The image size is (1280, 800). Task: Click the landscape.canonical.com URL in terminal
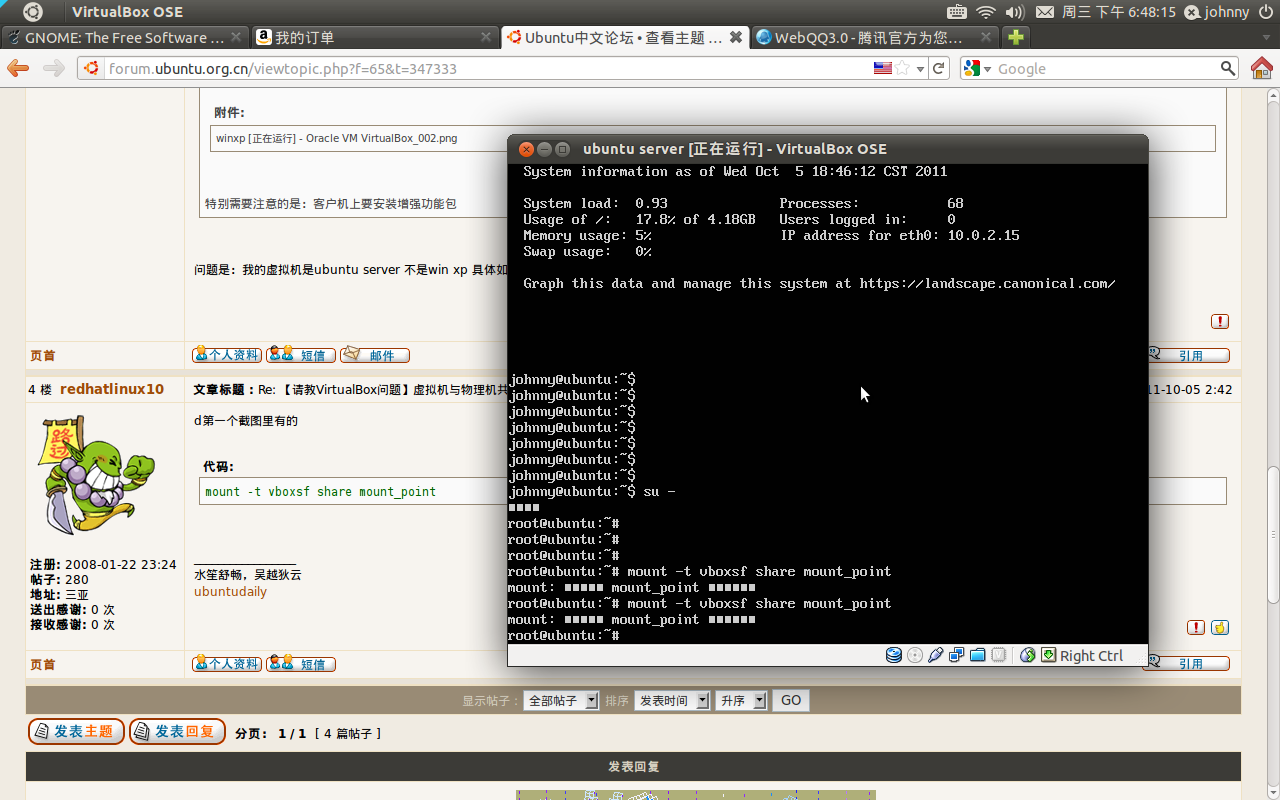pos(987,284)
